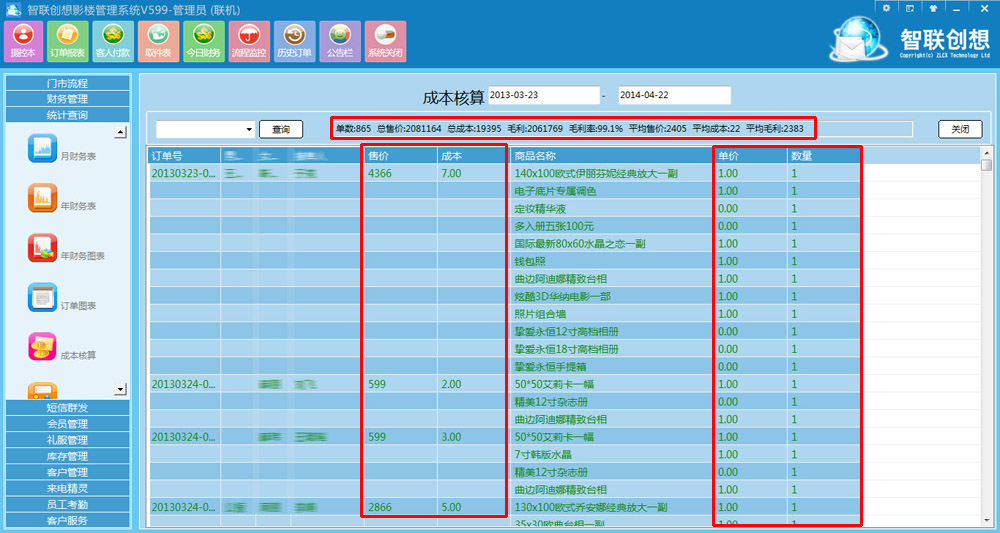Viewport: 1000px width, 533px height.
Task: Click the start date field 2013-03-23
Action: pyautogui.click(x=541, y=96)
